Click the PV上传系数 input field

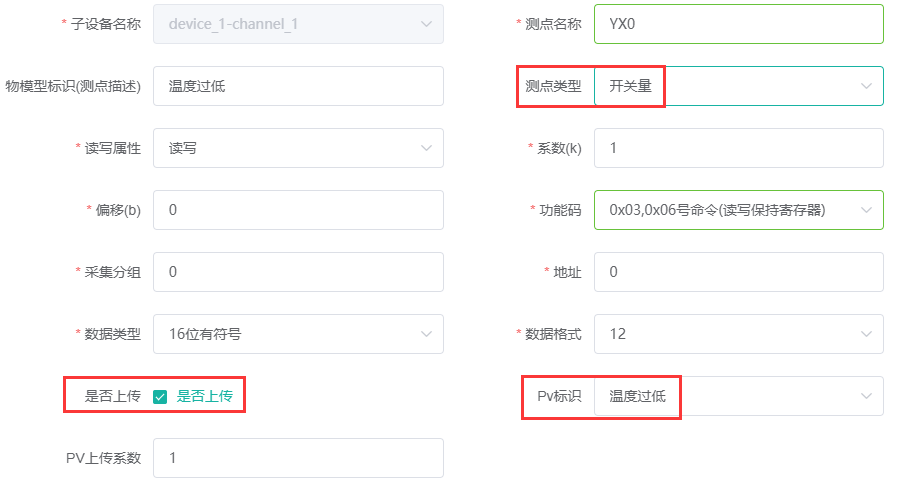click(x=298, y=458)
